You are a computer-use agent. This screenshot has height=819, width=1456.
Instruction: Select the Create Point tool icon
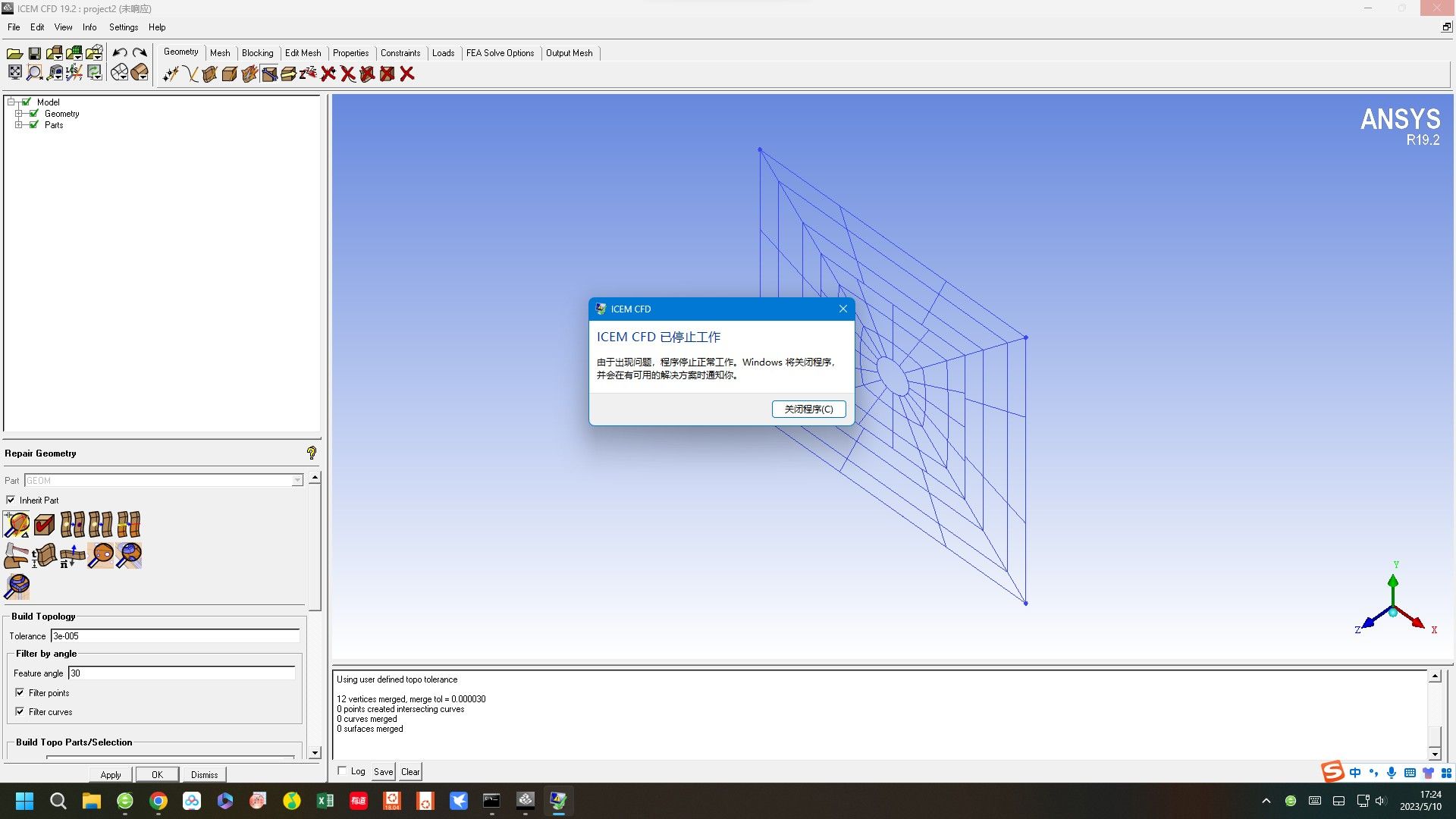[171, 74]
